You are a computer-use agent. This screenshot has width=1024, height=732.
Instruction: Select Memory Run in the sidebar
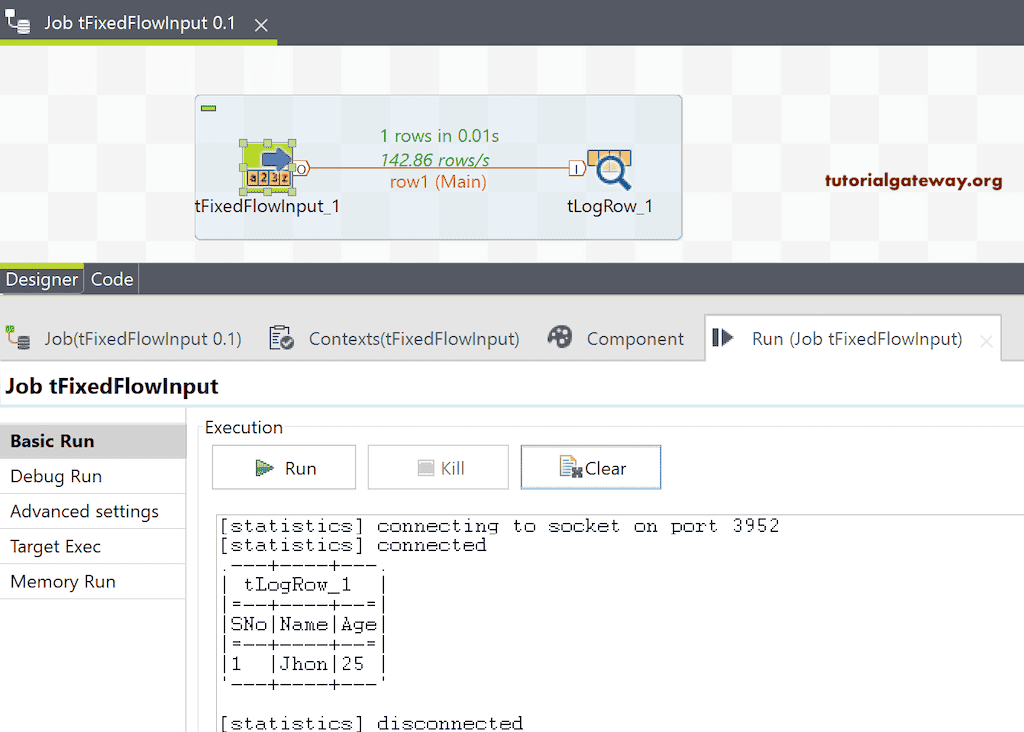(x=62, y=581)
